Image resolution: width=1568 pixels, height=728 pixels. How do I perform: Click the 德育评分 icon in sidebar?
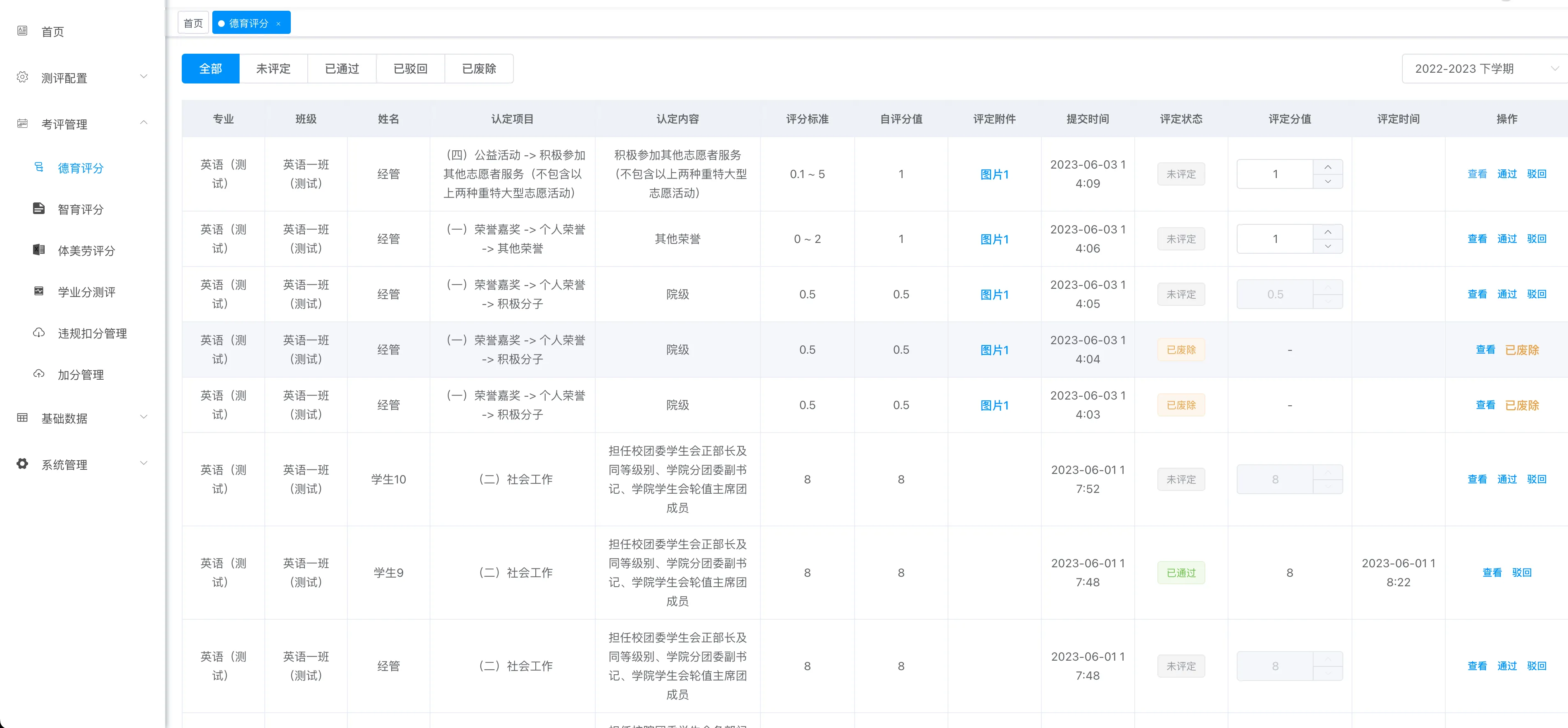click(39, 167)
